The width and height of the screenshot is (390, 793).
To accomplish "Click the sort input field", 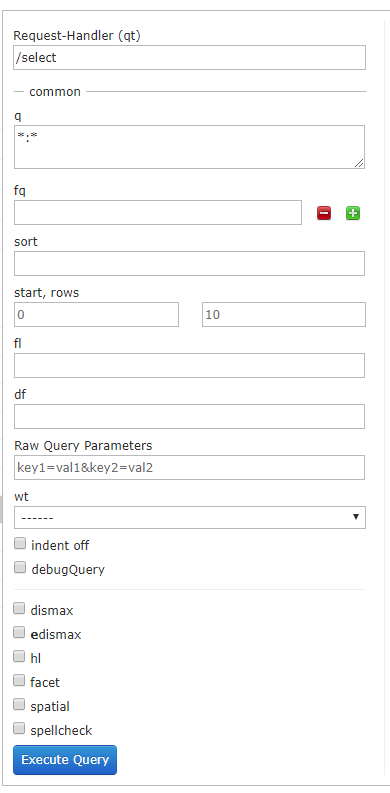I will coord(189,263).
